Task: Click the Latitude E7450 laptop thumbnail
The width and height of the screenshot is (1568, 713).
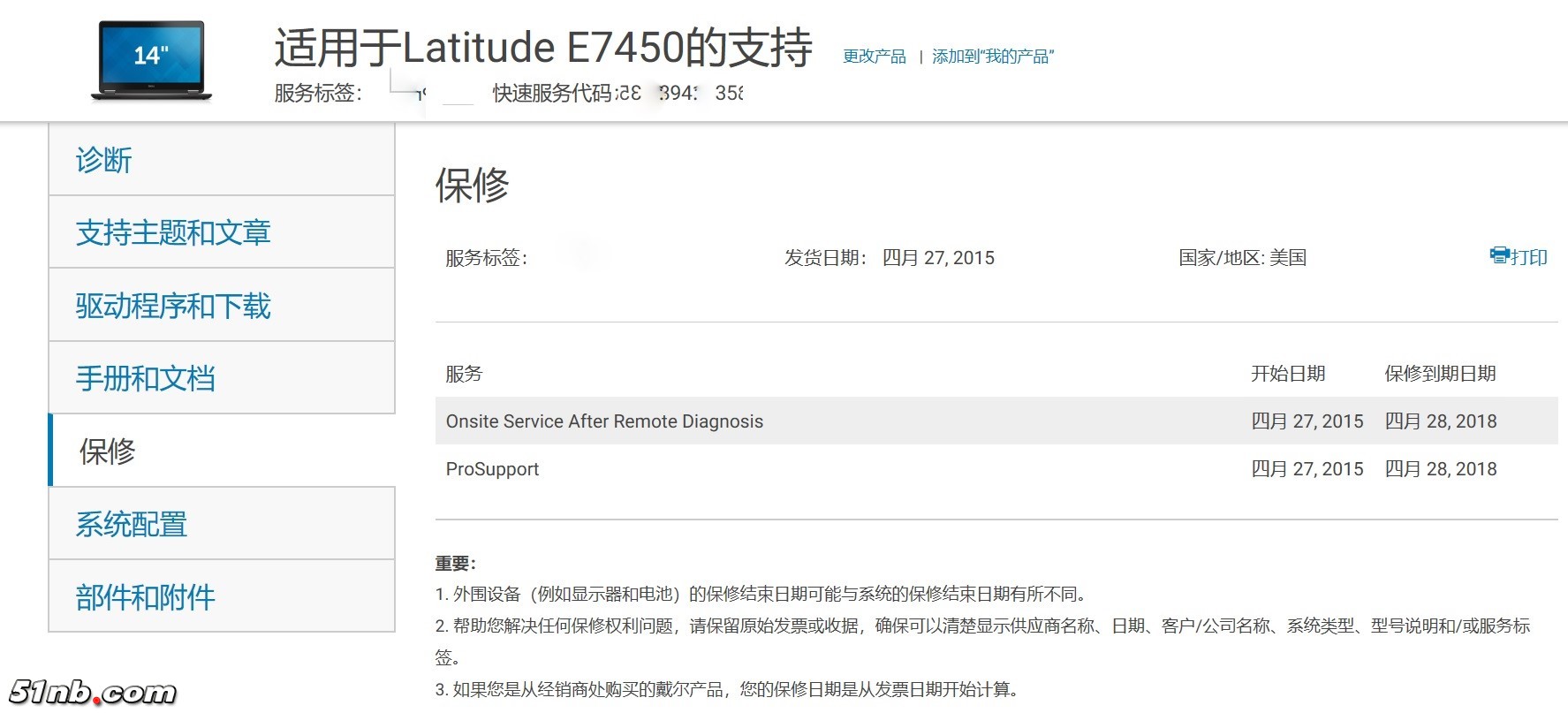Action: click(x=151, y=60)
